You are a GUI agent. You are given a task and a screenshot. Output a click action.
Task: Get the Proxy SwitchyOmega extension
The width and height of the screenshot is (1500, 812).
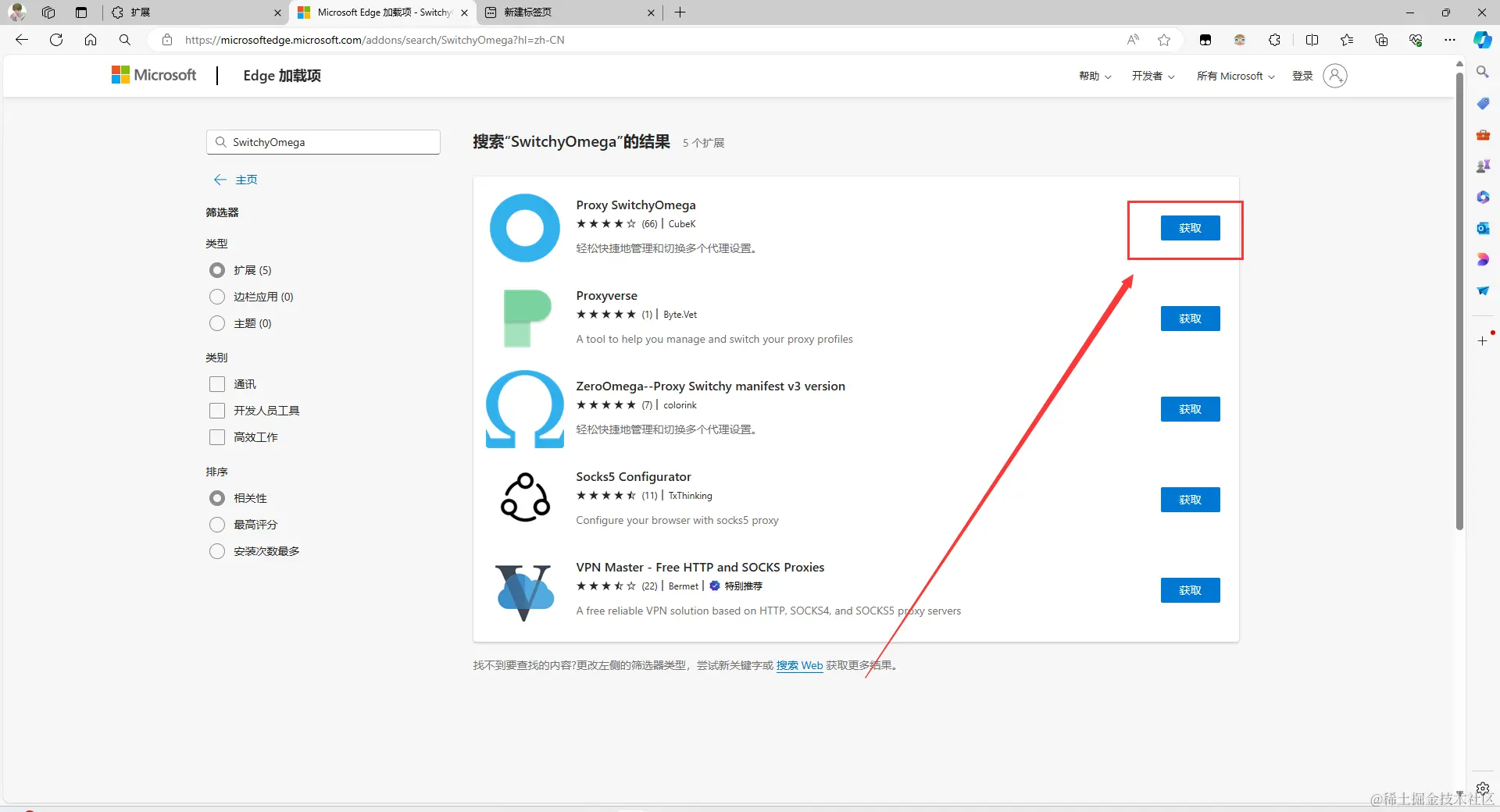[1190, 228]
